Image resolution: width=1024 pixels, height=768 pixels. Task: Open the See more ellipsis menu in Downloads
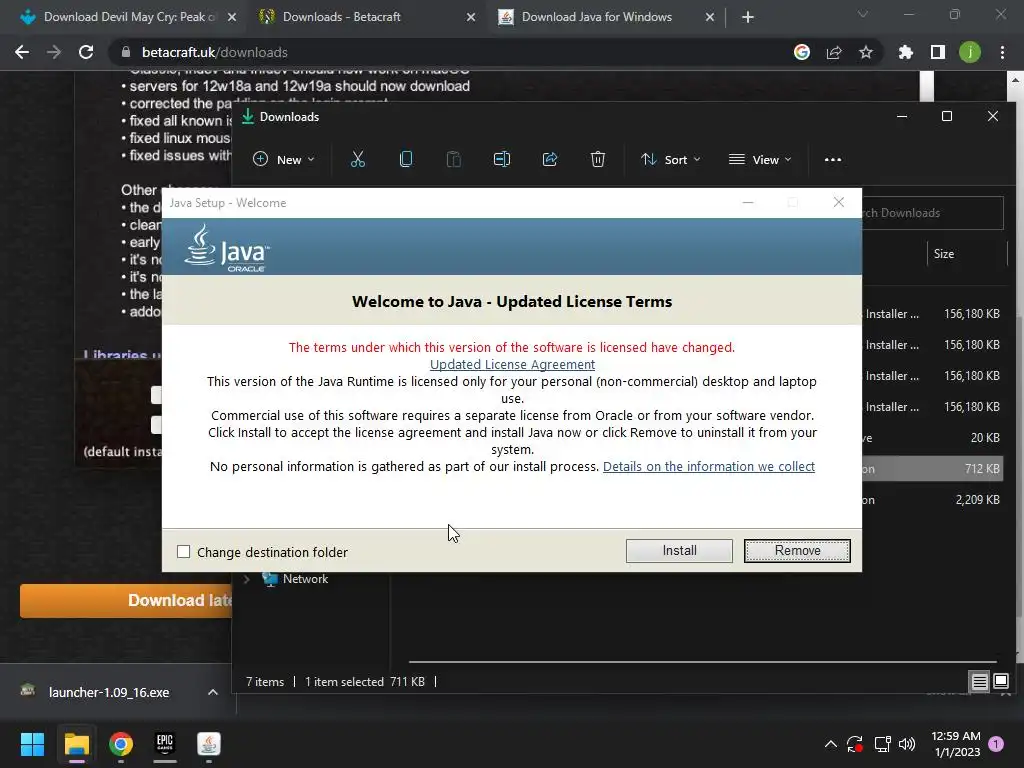(x=833, y=159)
